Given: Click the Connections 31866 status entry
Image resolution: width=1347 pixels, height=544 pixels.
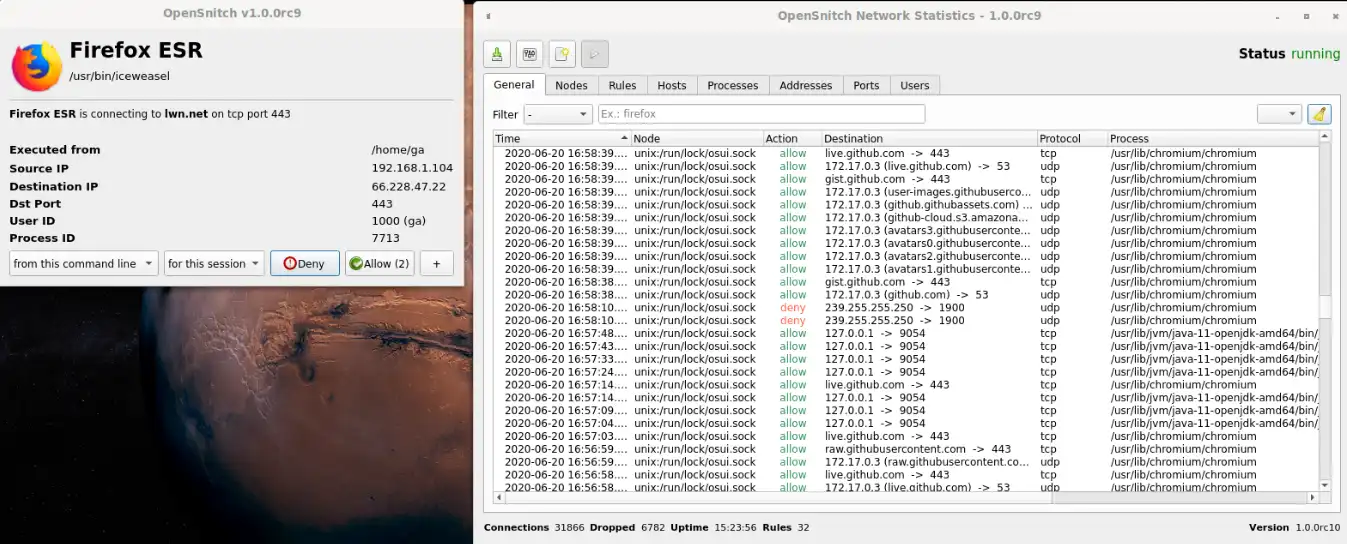Looking at the screenshot, I should tap(534, 527).
